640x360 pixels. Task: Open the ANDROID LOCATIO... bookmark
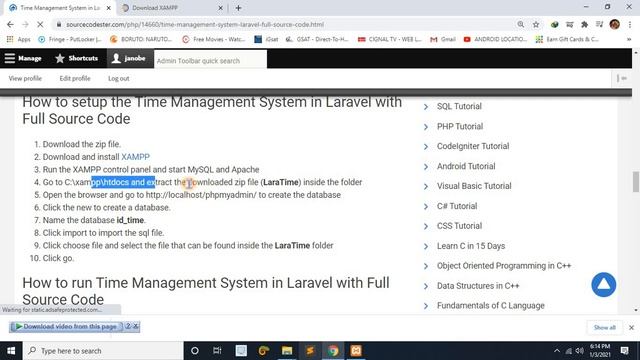pyautogui.click(x=496, y=39)
